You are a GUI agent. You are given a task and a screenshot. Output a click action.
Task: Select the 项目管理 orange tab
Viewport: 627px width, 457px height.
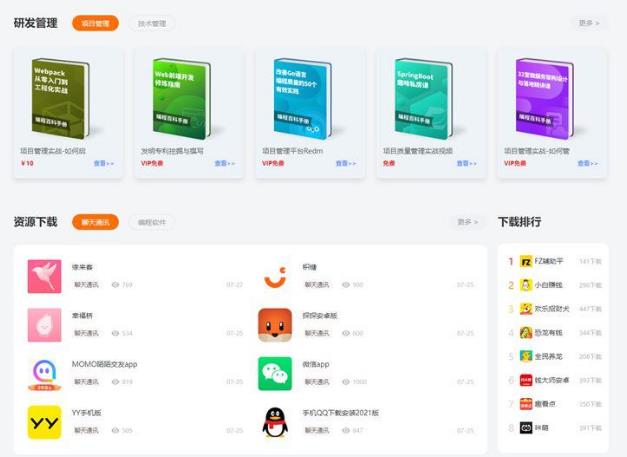(x=95, y=23)
